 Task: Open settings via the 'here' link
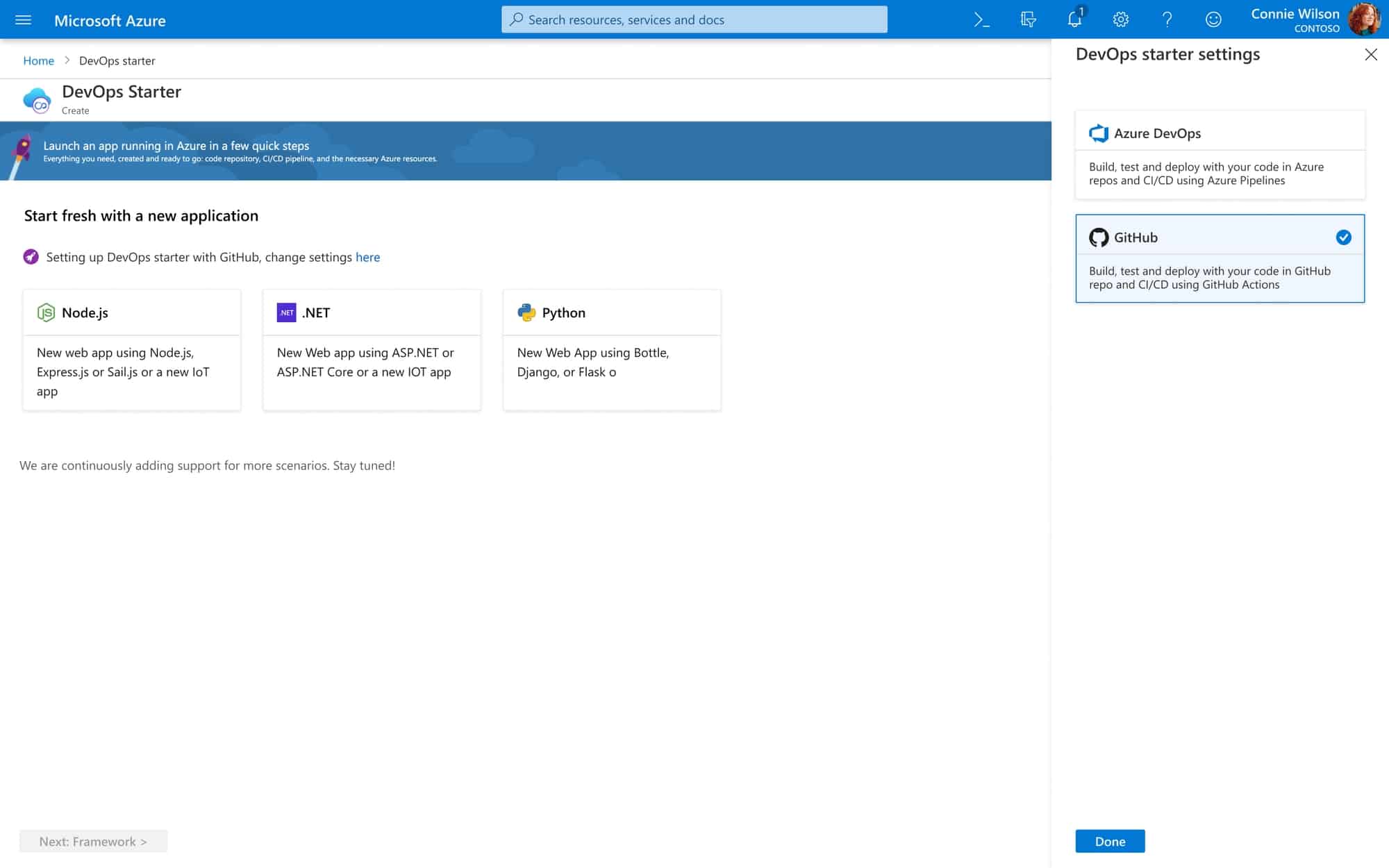click(367, 257)
